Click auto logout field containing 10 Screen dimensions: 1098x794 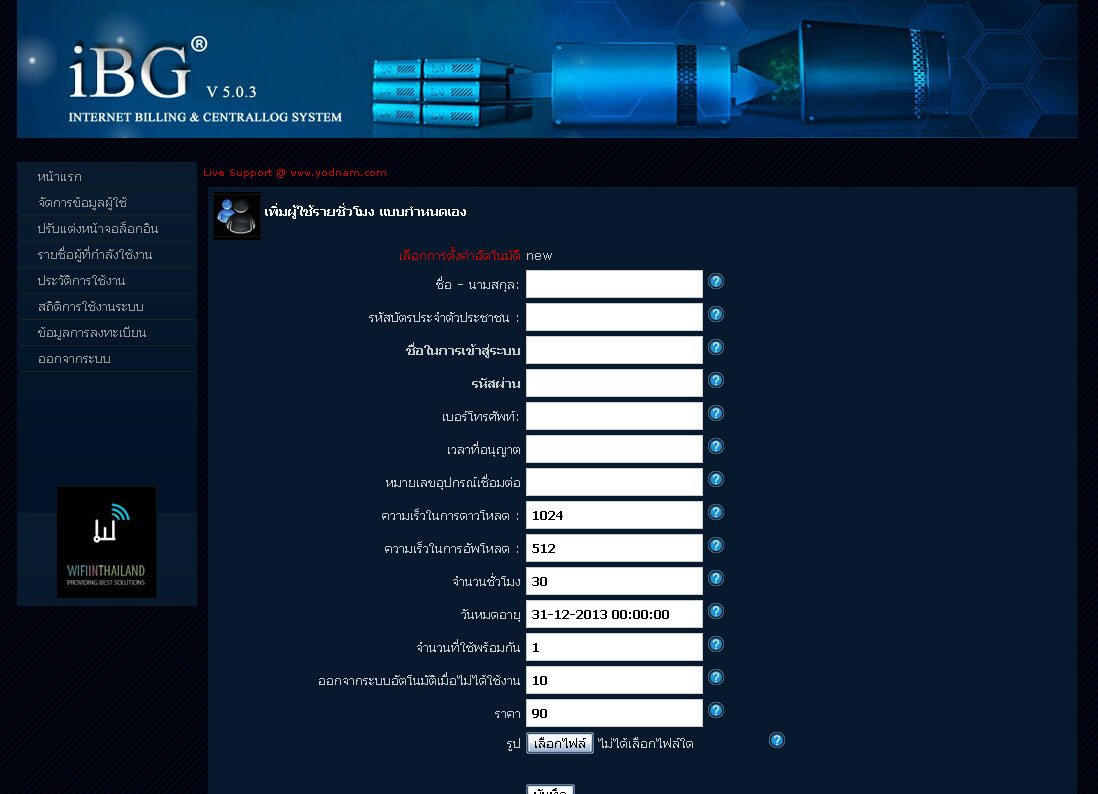point(614,680)
